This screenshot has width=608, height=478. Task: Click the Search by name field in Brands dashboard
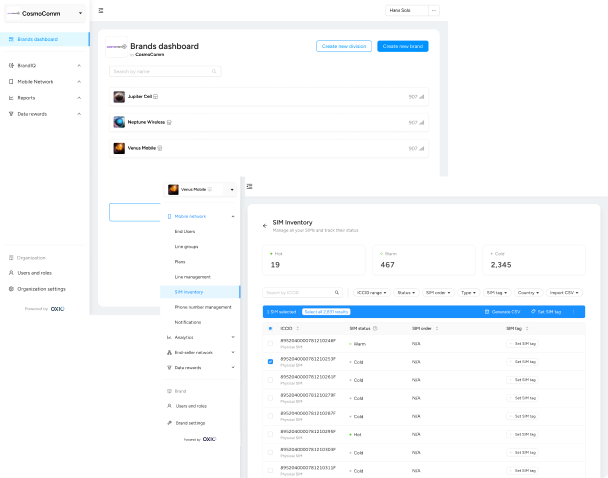[x=165, y=71]
